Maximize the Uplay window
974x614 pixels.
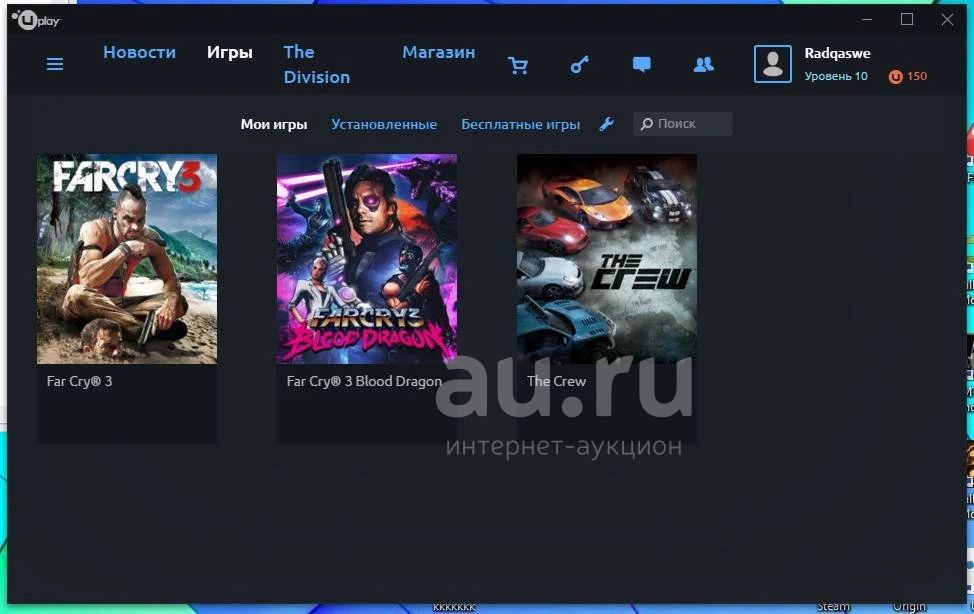[907, 20]
